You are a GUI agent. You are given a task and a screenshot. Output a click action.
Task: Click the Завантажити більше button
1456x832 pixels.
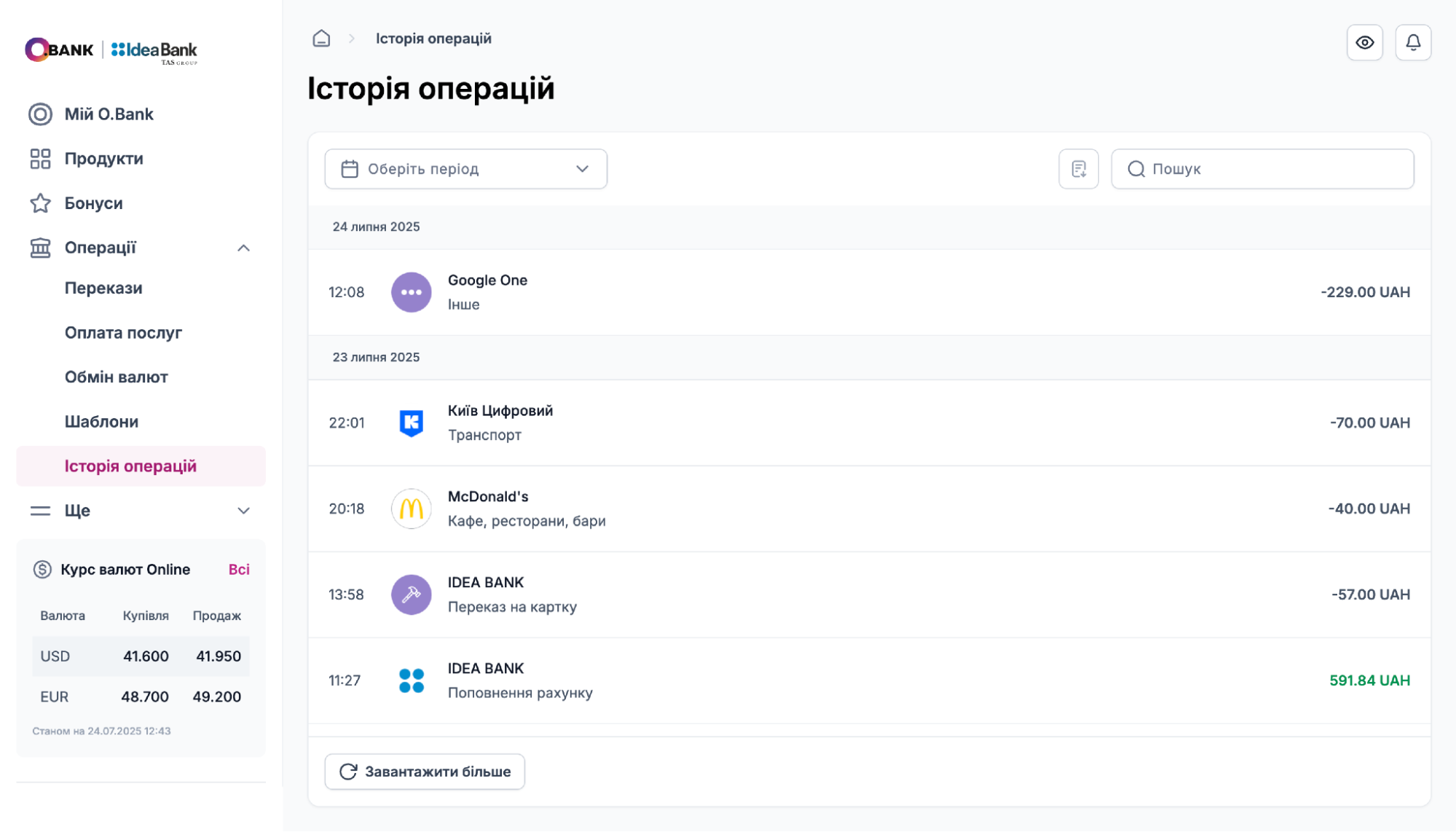(x=425, y=772)
